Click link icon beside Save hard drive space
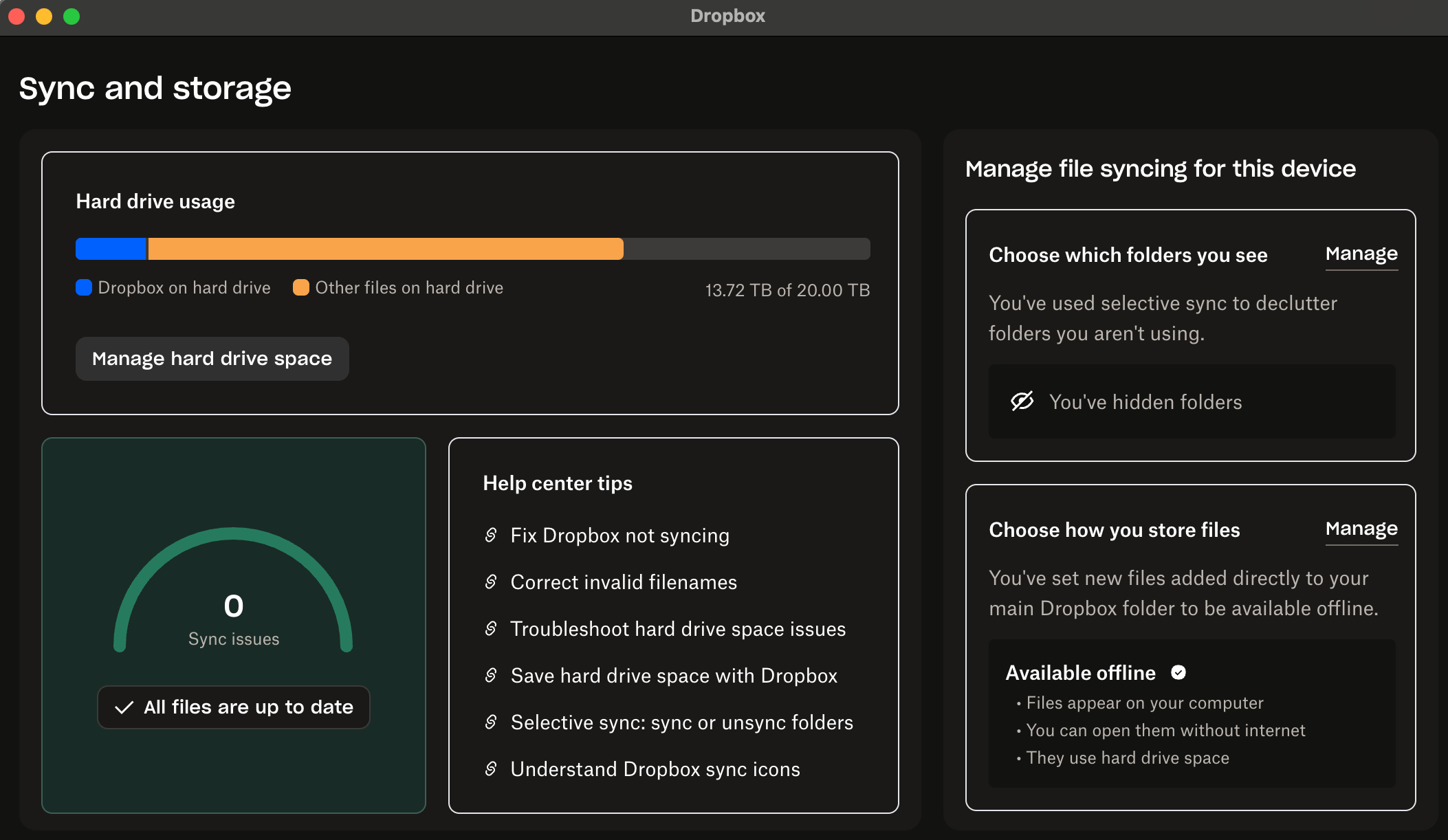 point(491,675)
